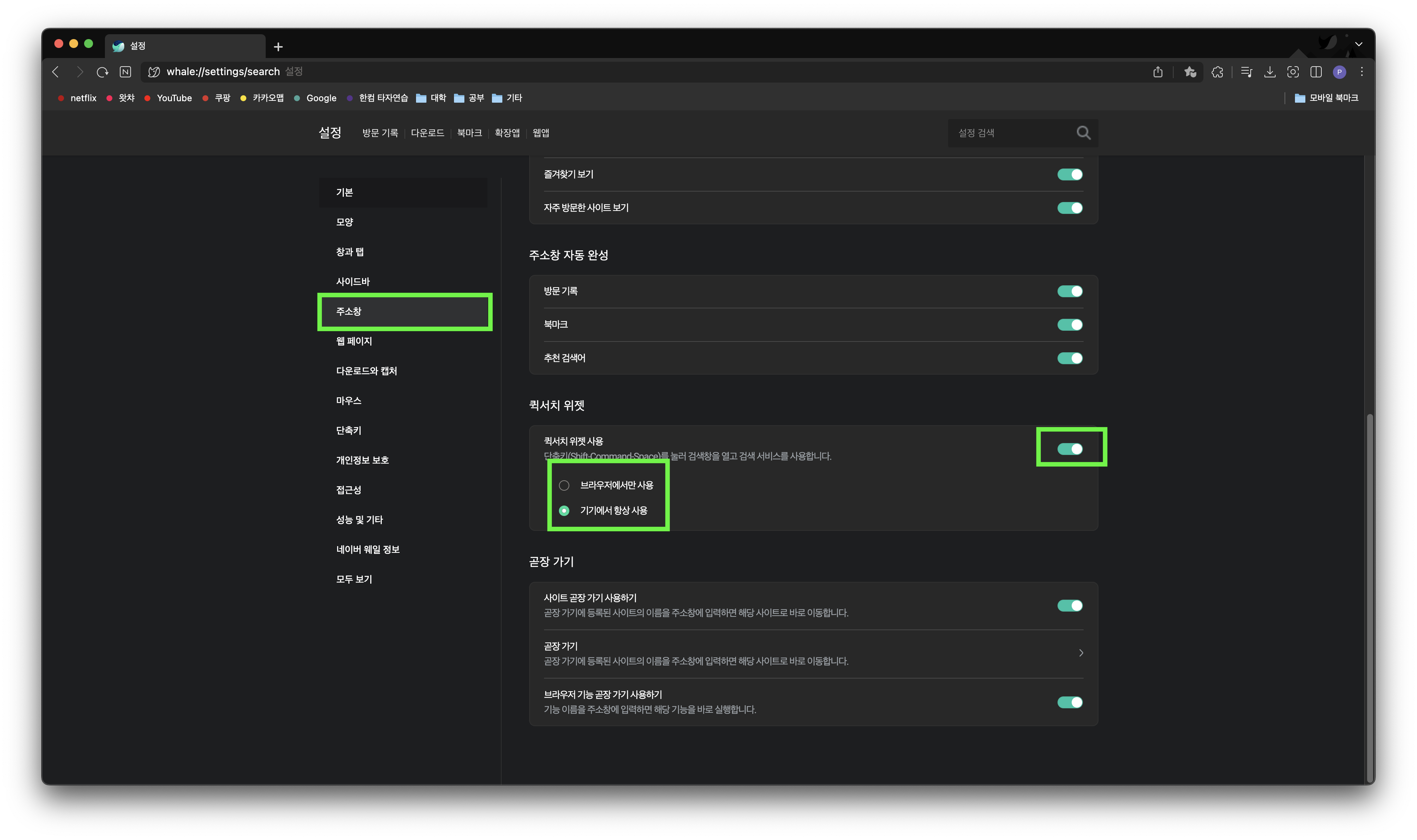Open the netflix bookmark
The width and height of the screenshot is (1417, 840).
click(77, 98)
